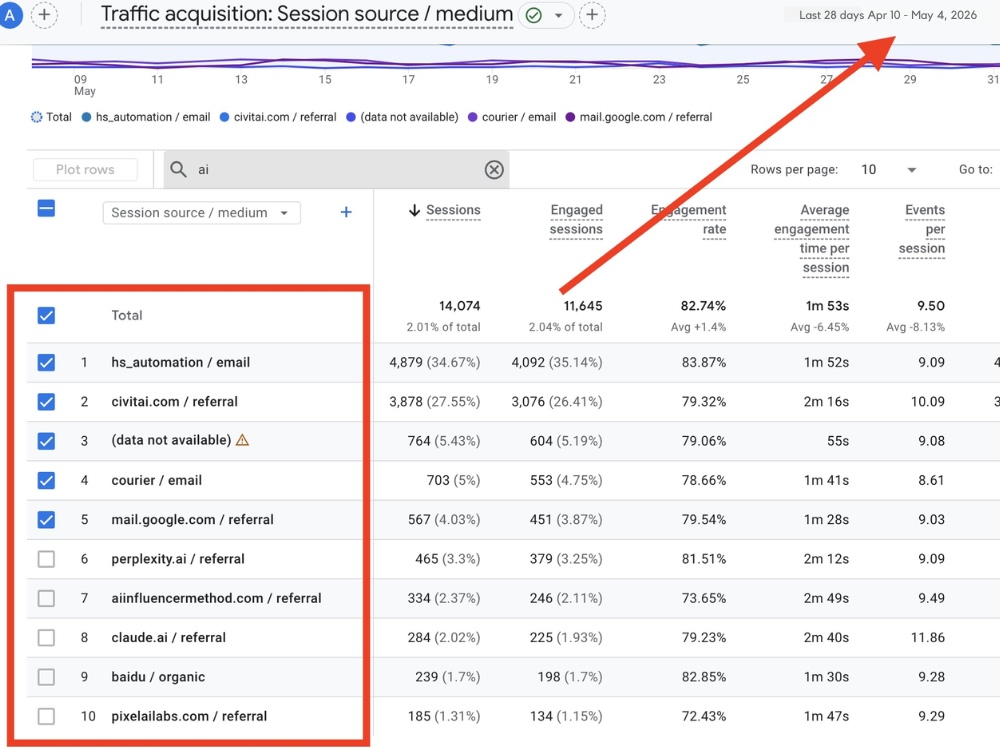Click warning icon beside (data not available)
1000x750 pixels.
pyautogui.click(x=242, y=440)
